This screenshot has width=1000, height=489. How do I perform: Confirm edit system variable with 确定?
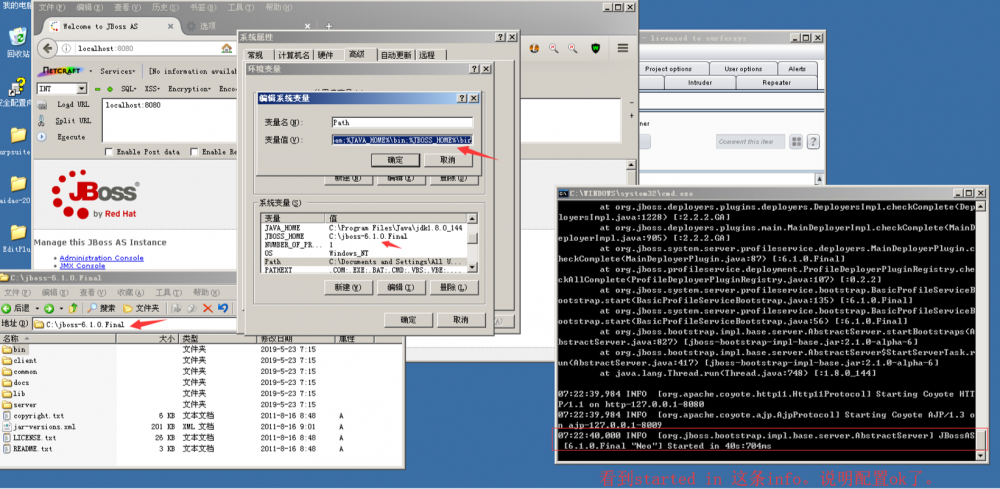(395, 159)
